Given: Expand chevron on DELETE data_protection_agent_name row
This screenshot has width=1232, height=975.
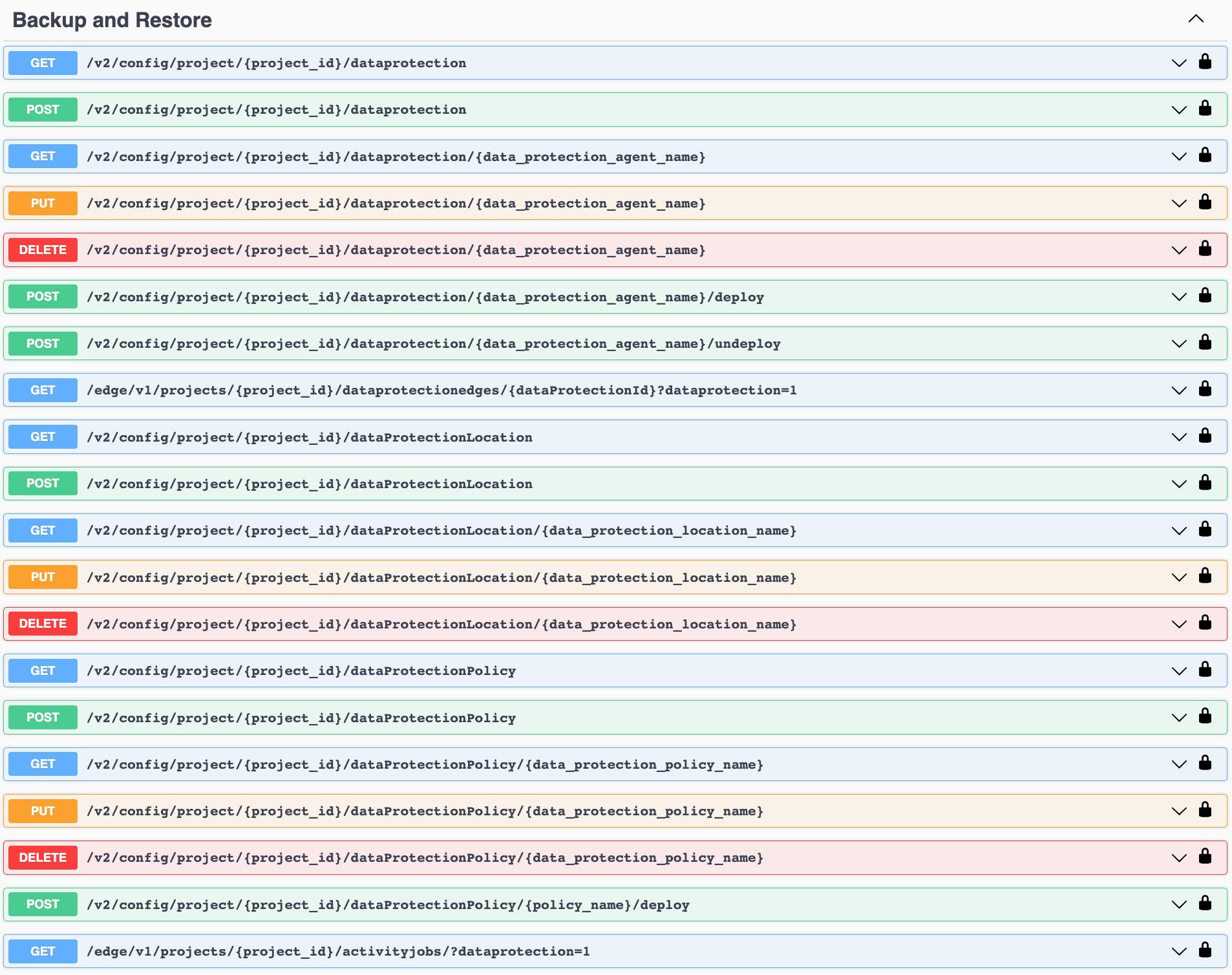Looking at the screenshot, I should (1179, 250).
